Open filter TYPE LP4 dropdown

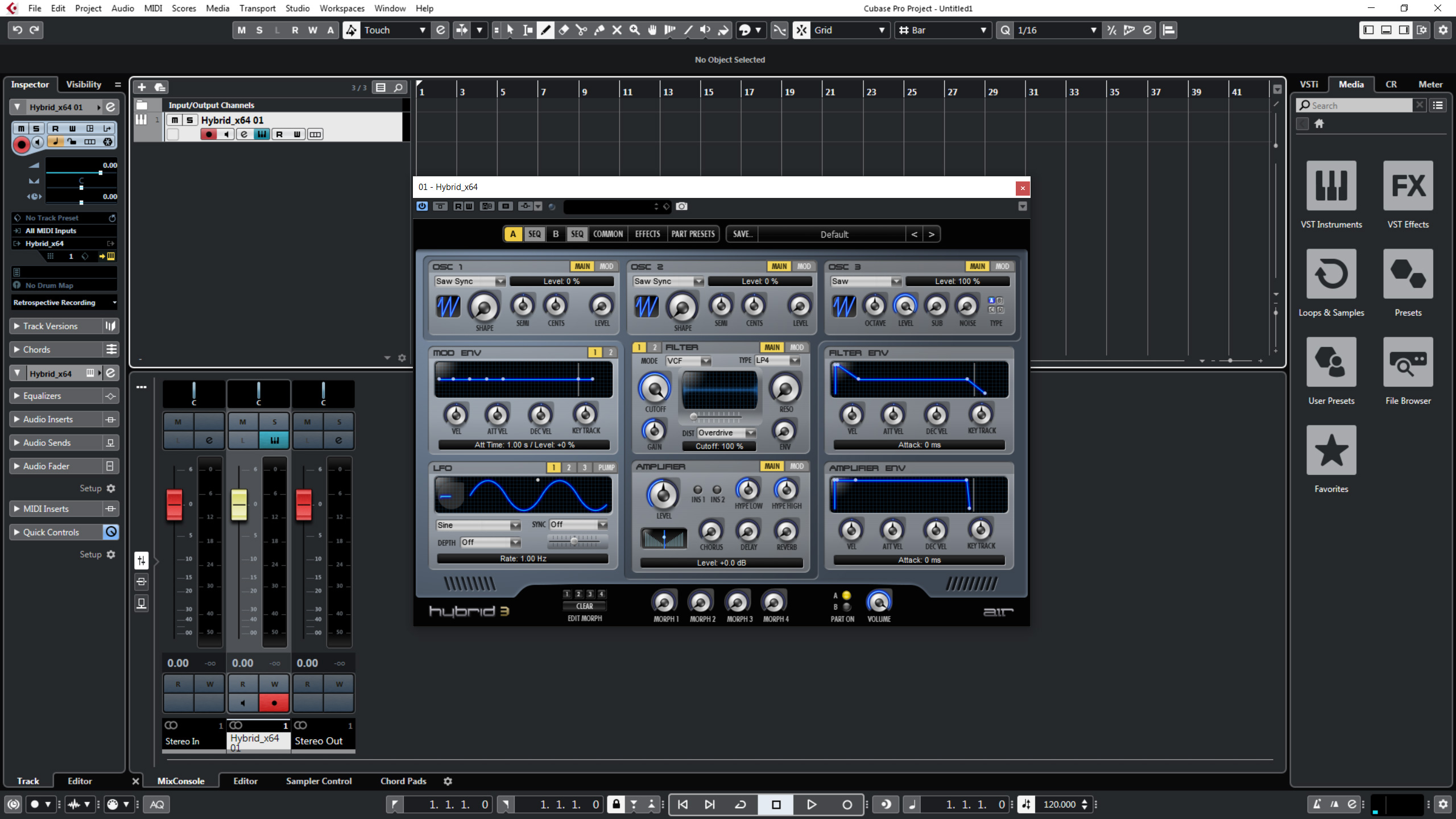coord(777,361)
